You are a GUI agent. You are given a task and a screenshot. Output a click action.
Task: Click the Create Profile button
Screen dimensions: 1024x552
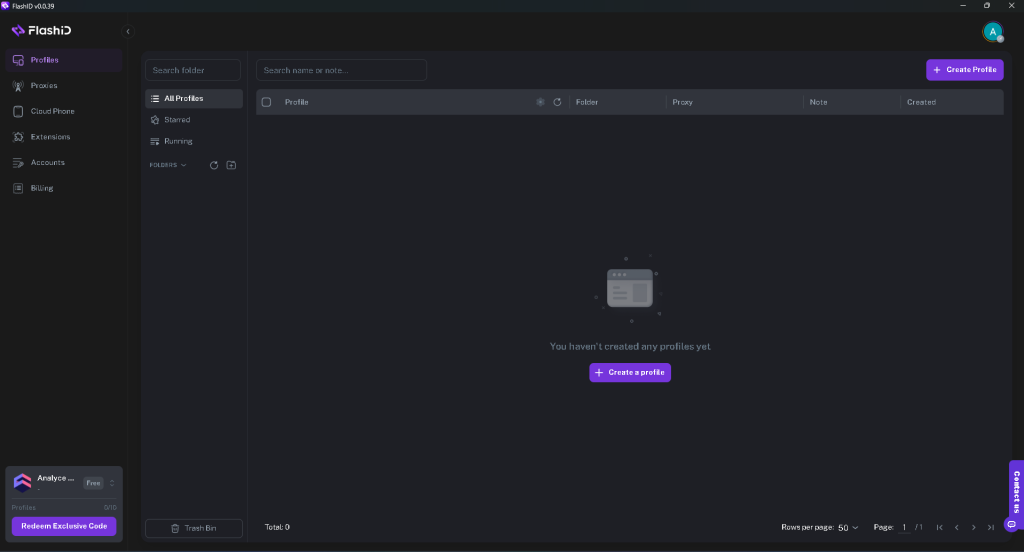pyautogui.click(x=964, y=70)
